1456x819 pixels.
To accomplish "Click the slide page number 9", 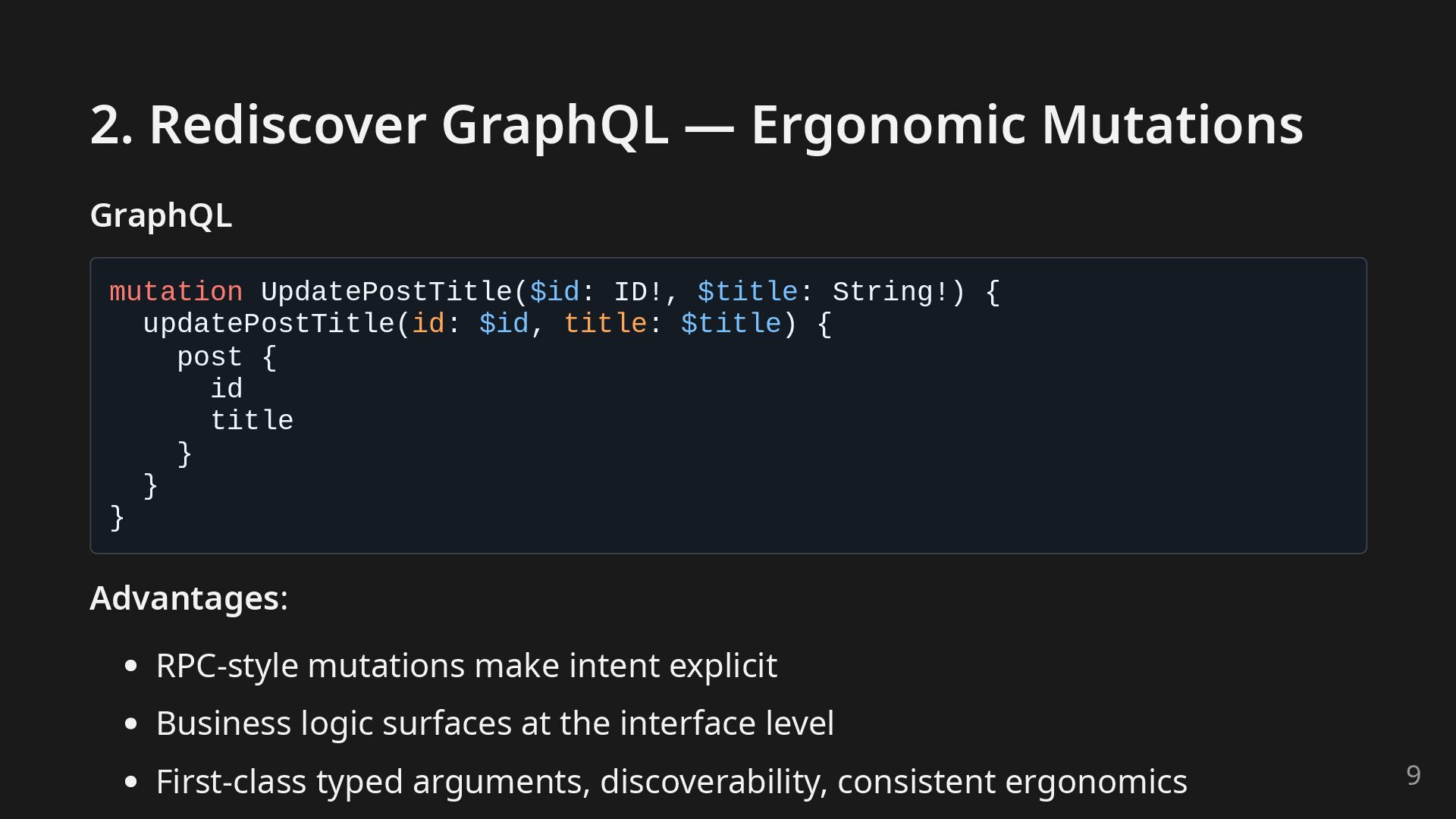I will 1413,775.
